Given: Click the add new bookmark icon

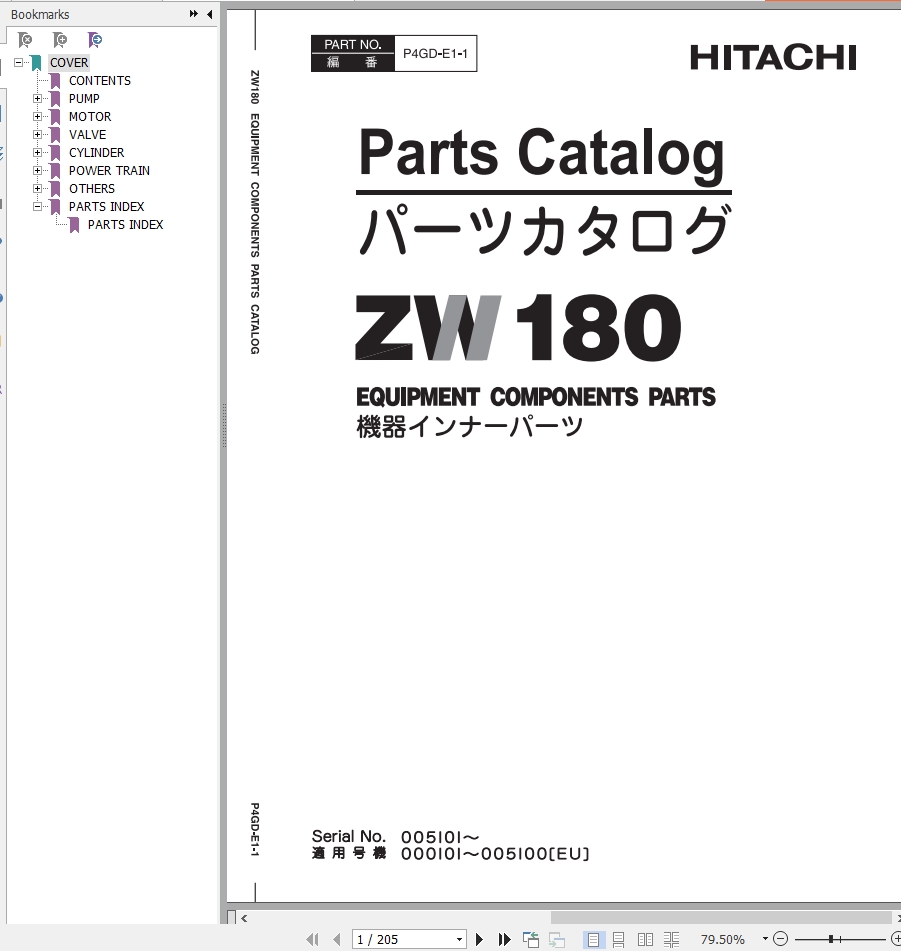Looking at the screenshot, I should 60,40.
